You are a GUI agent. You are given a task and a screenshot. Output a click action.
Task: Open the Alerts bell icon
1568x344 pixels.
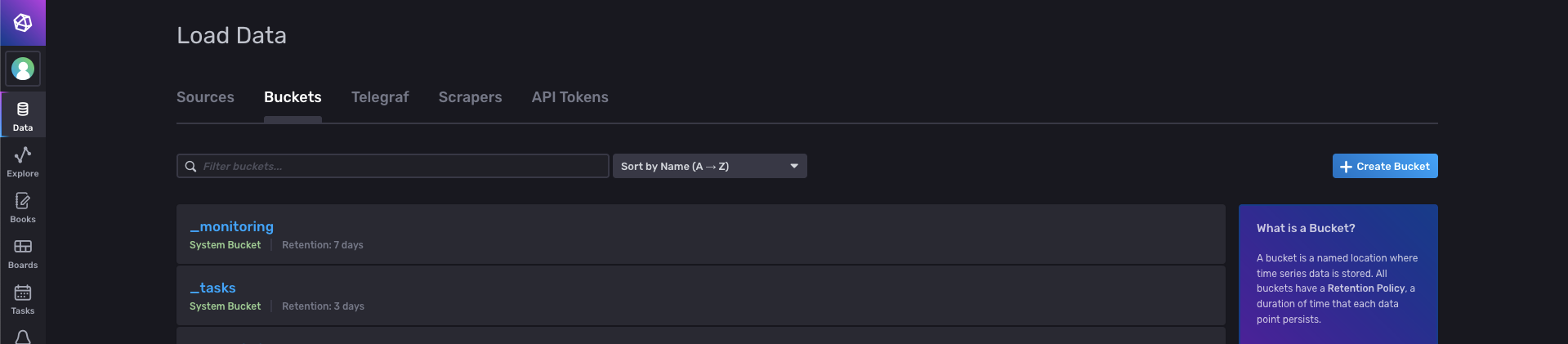click(23, 337)
